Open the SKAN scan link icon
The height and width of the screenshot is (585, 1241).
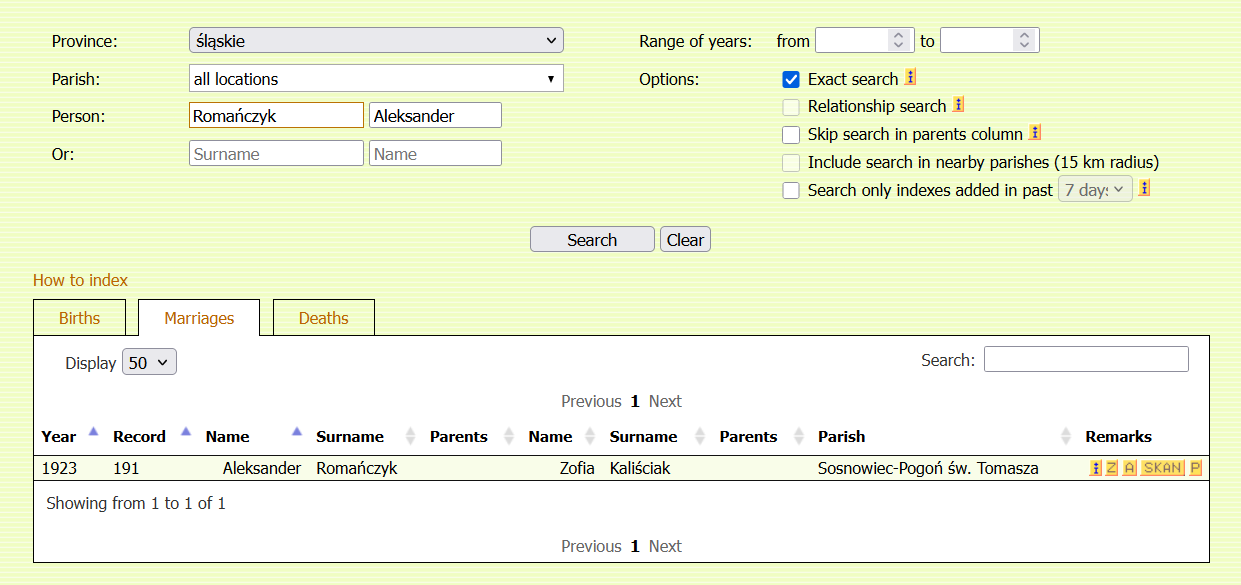(x=1162, y=468)
